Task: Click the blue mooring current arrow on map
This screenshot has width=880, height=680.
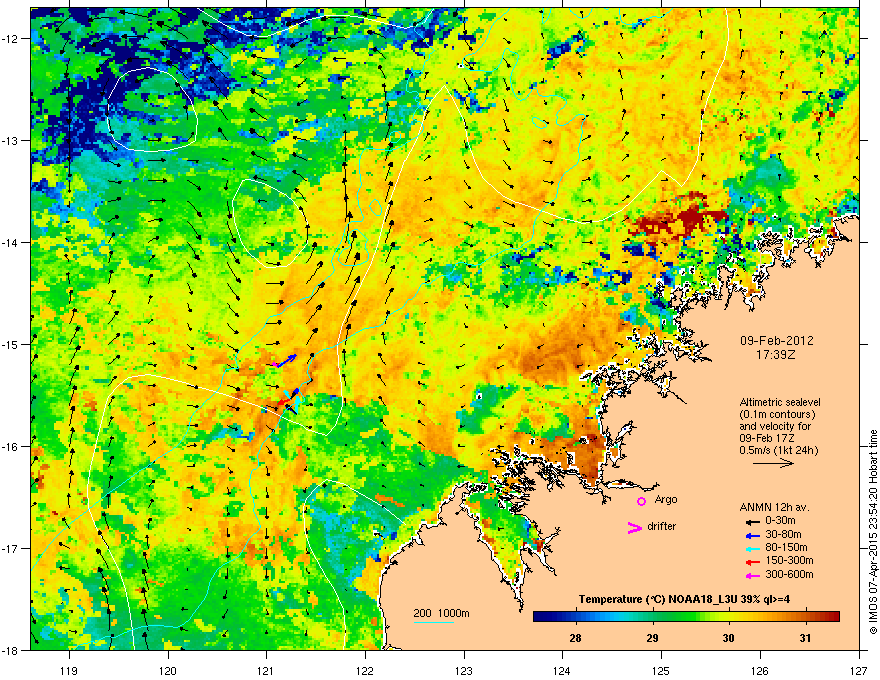Action: 287,360
